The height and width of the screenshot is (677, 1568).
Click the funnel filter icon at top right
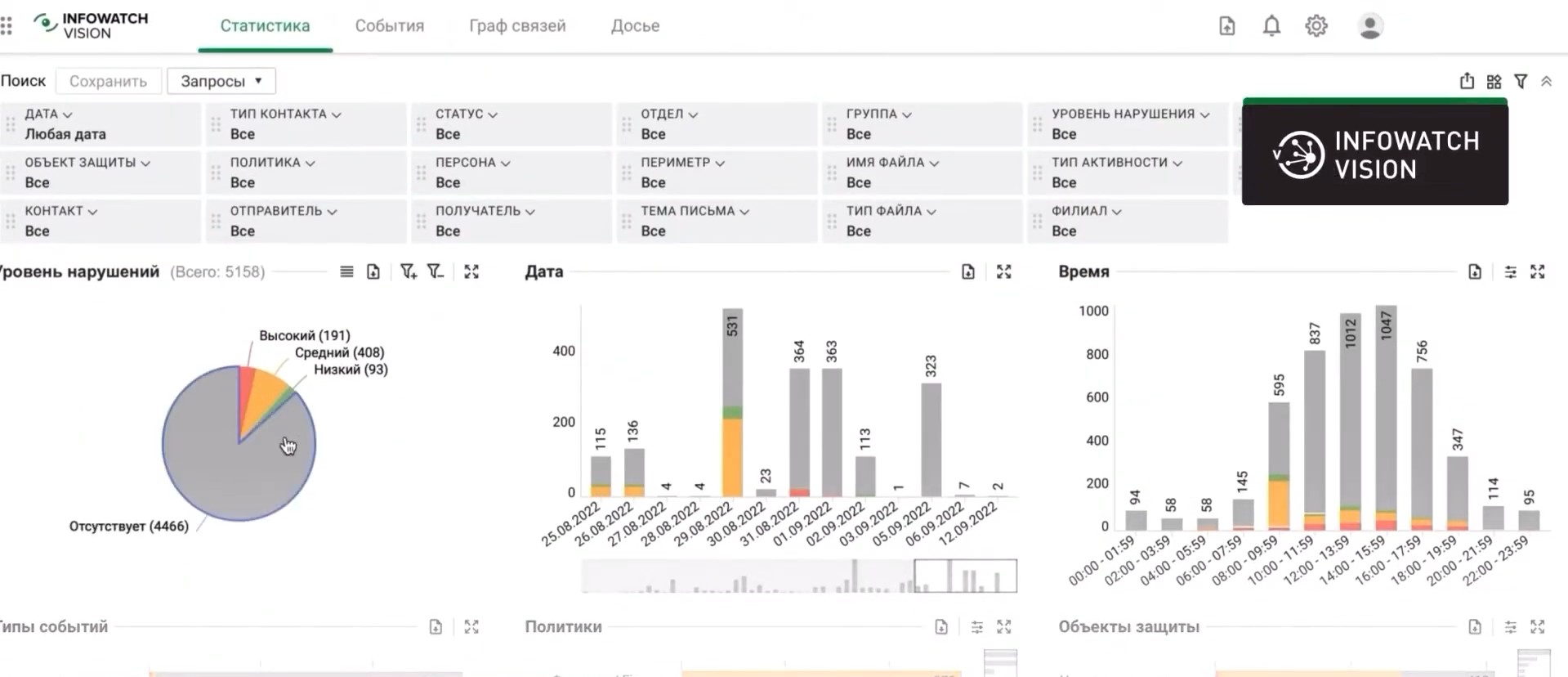tap(1521, 81)
